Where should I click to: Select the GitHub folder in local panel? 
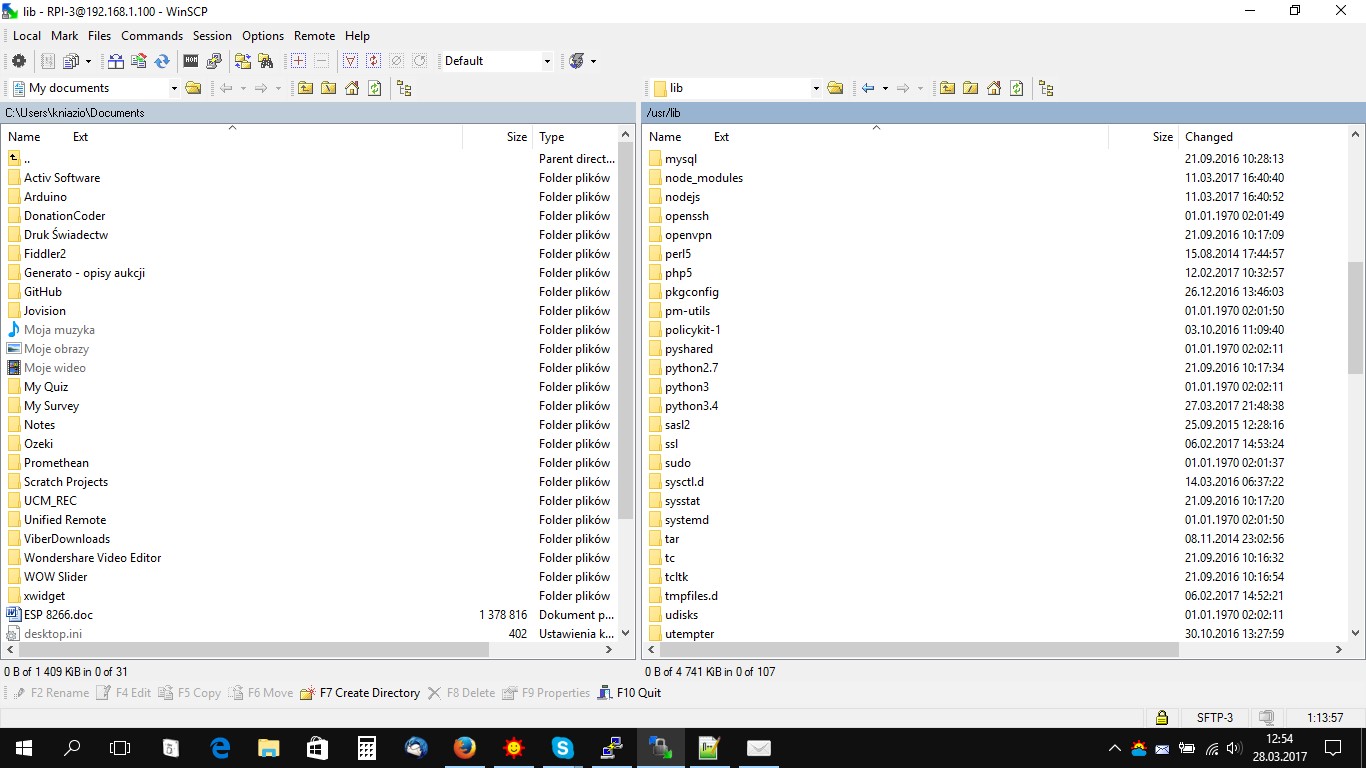(x=43, y=292)
